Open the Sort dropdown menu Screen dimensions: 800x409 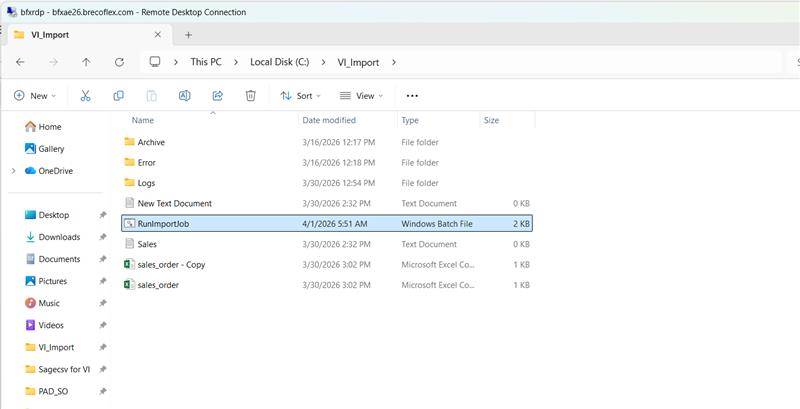[301, 96]
